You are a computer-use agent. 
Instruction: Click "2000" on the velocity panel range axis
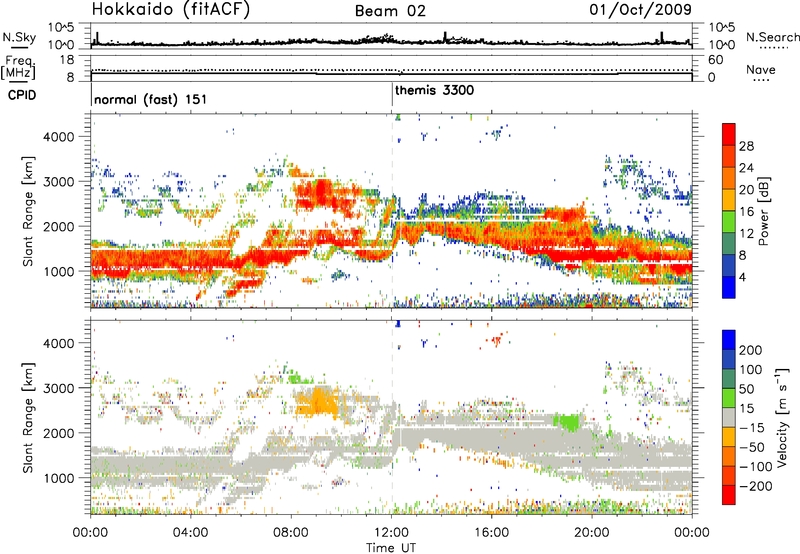[x=58, y=433]
